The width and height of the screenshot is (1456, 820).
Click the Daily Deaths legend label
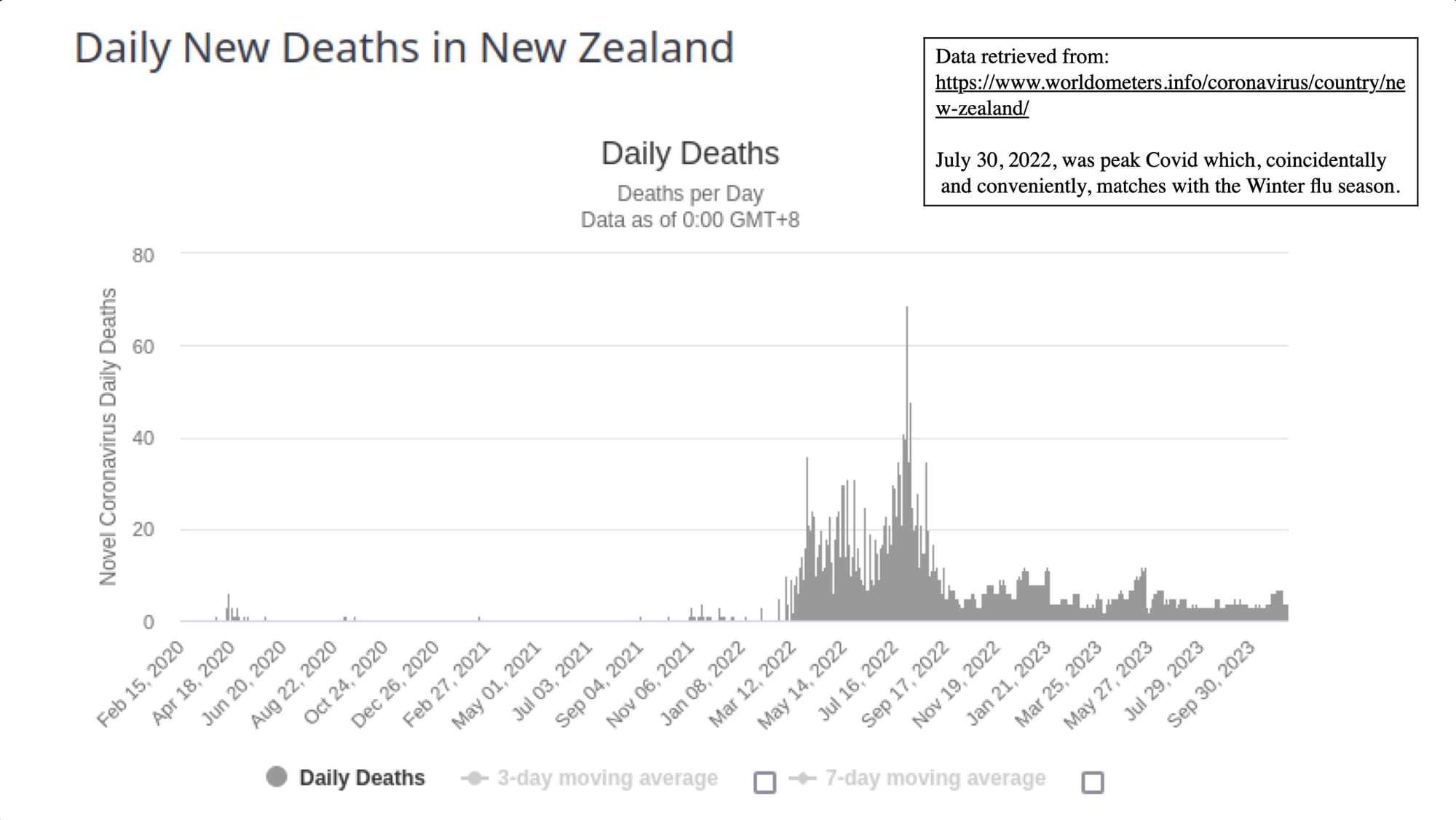click(362, 778)
